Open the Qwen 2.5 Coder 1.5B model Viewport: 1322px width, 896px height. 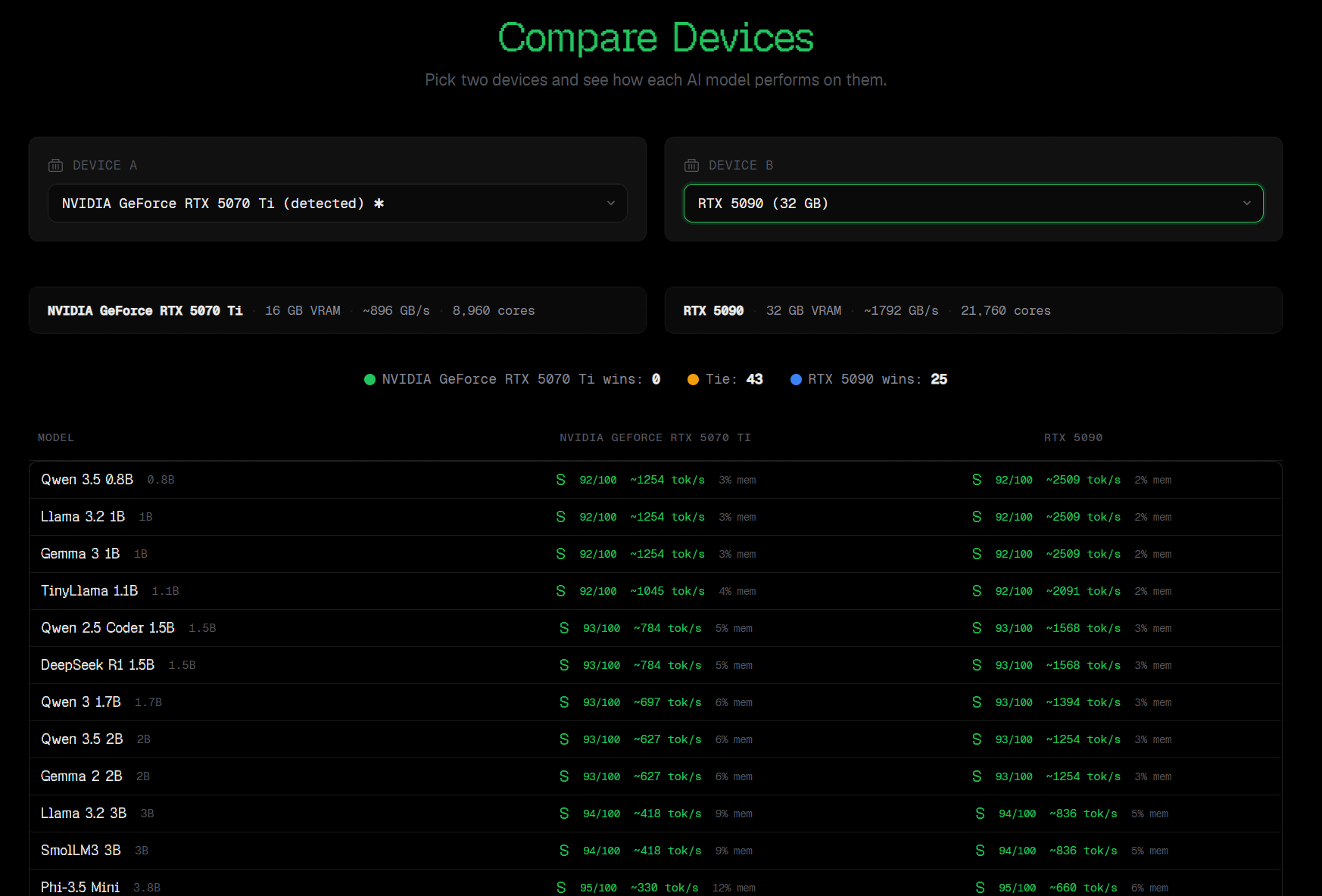[108, 628]
